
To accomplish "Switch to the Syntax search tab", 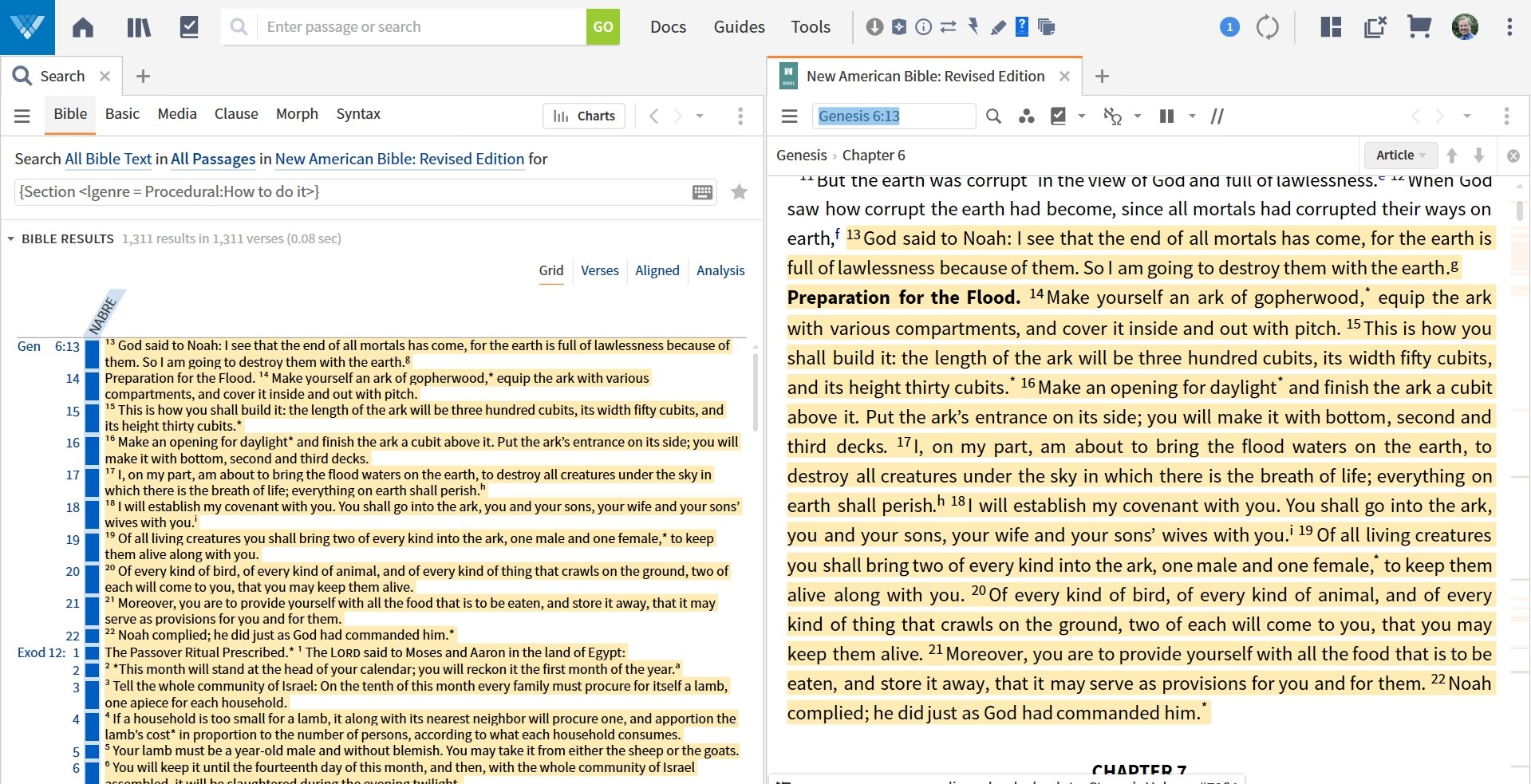I will coord(358,114).
